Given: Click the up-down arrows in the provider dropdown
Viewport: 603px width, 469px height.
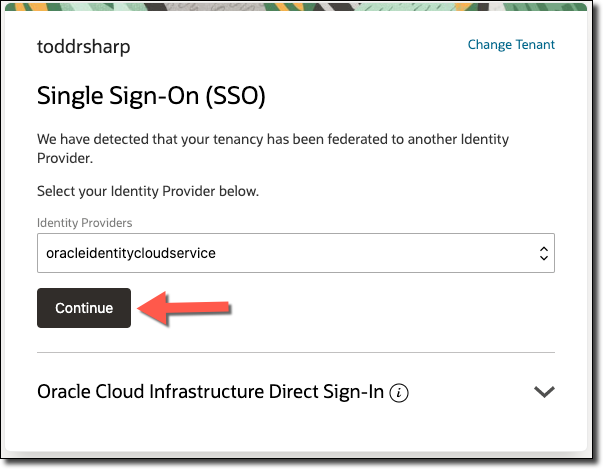Looking at the screenshot, I should [543, 254].
